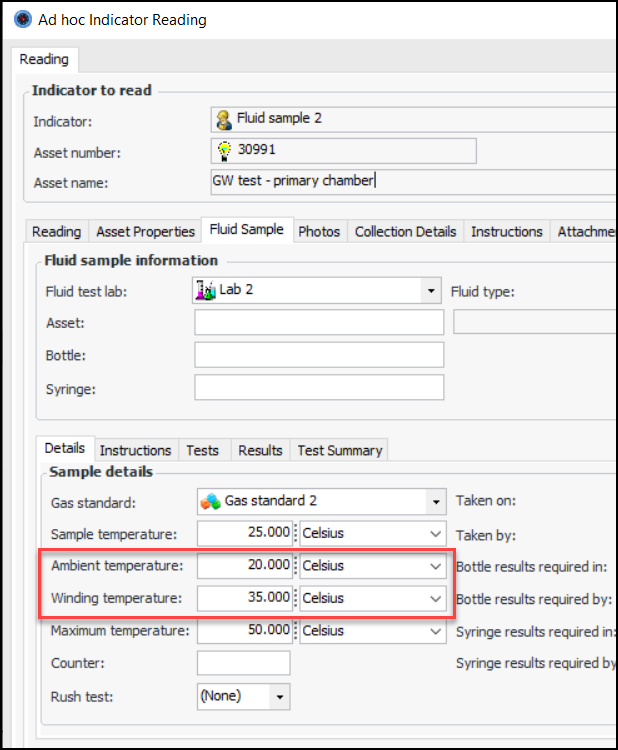Click the Counter input box
The height and width of the screenshot is (750, 618).
(243, 663)
